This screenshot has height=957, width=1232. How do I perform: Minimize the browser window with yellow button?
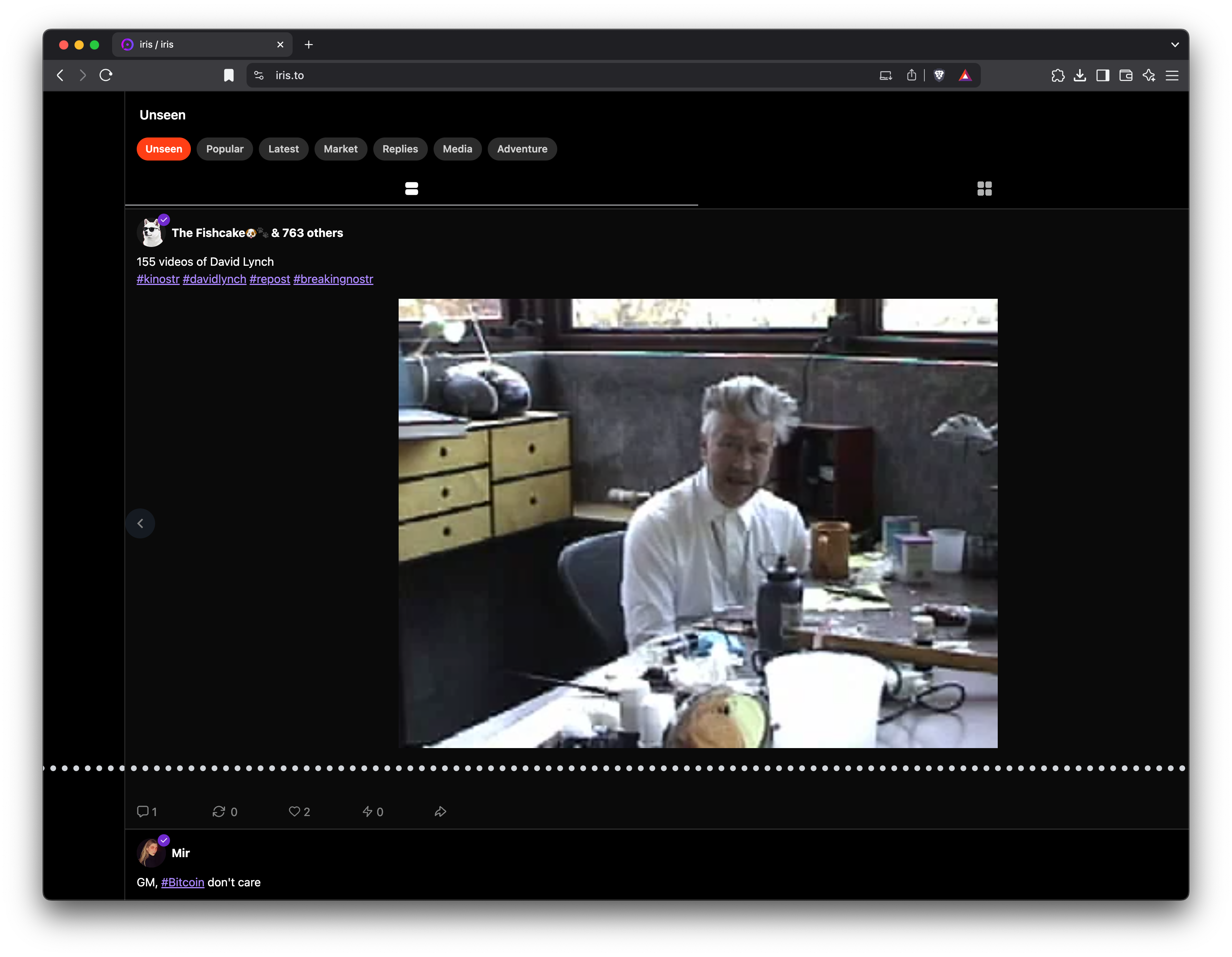[79, 45]
